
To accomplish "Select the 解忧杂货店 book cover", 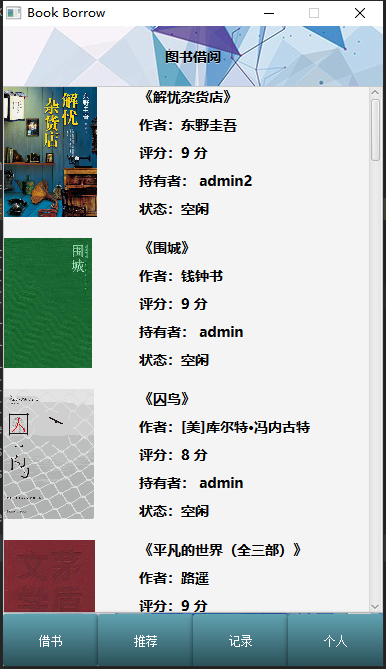I will (x=50, y=152).
